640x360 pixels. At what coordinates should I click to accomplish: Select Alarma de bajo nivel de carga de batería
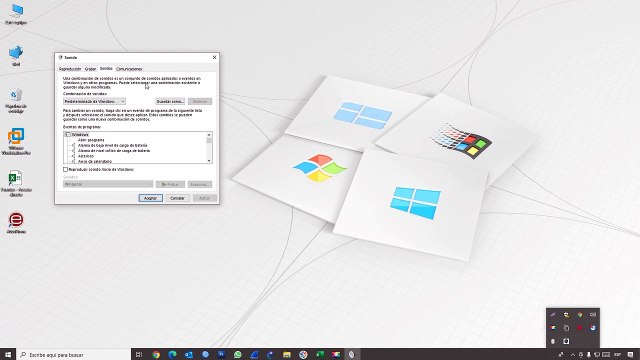click(112, 145)
